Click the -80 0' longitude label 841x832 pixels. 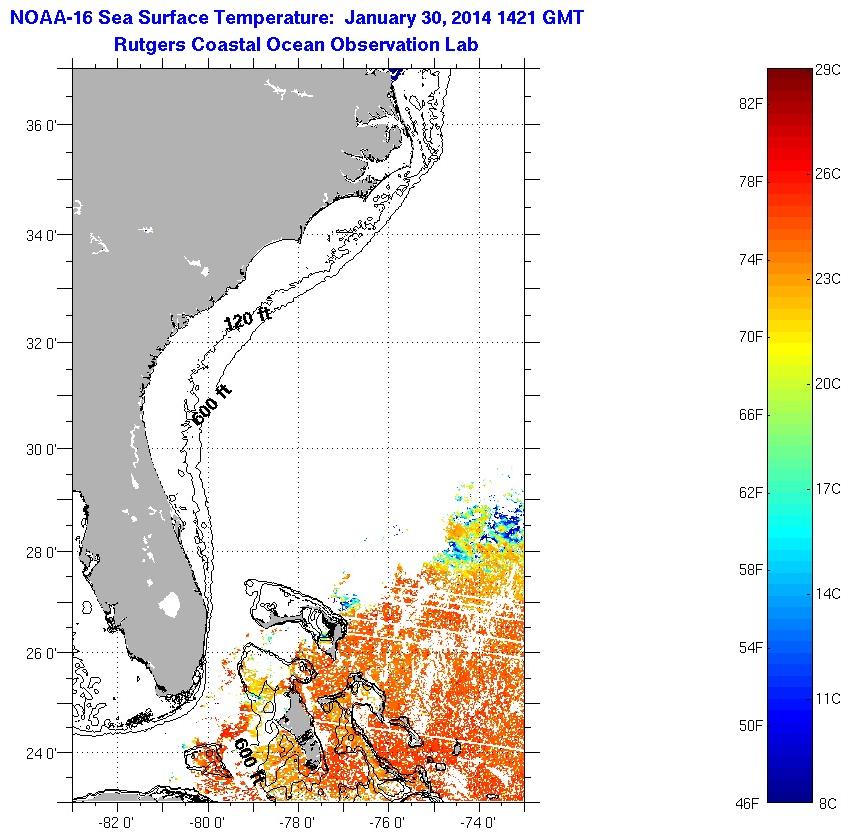point(207,822)
